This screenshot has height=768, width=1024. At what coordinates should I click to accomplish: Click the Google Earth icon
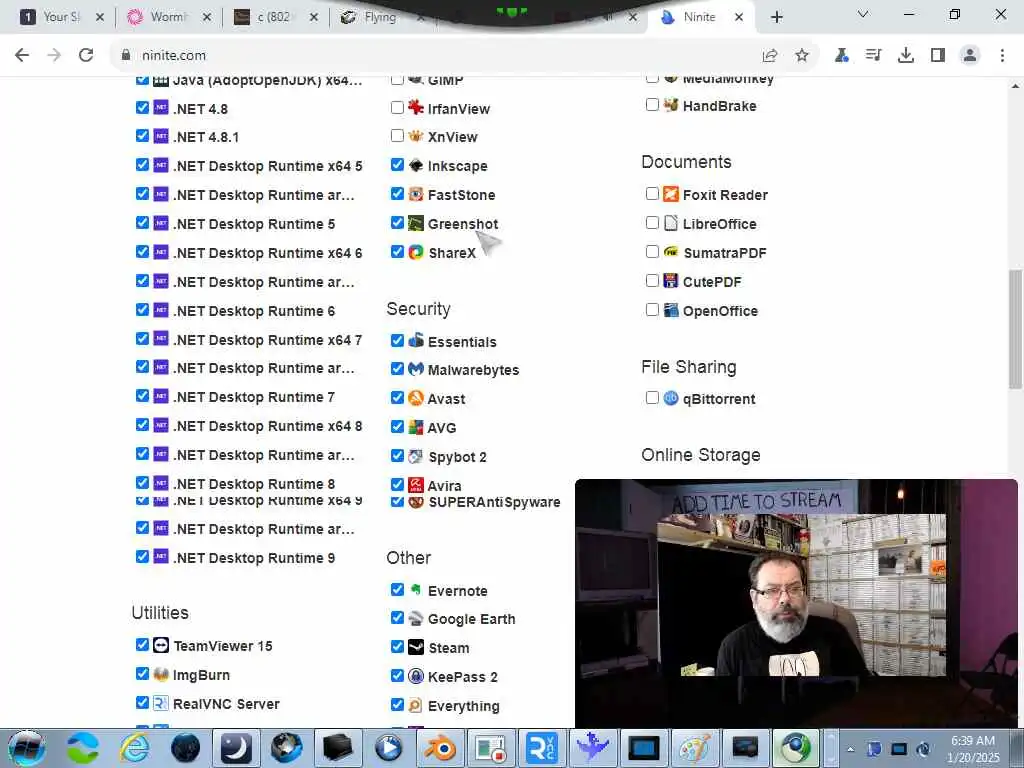416,618
